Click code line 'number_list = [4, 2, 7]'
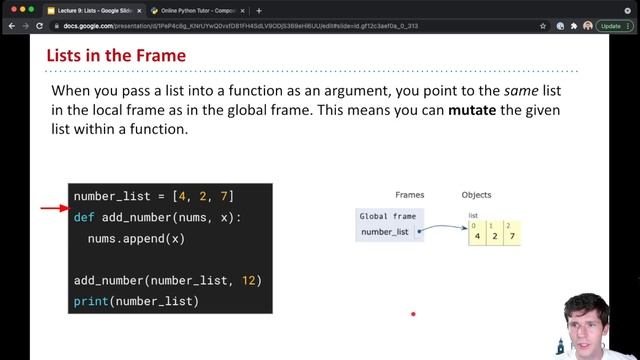This screenshot has width=640, height=360. coord(154,196)
